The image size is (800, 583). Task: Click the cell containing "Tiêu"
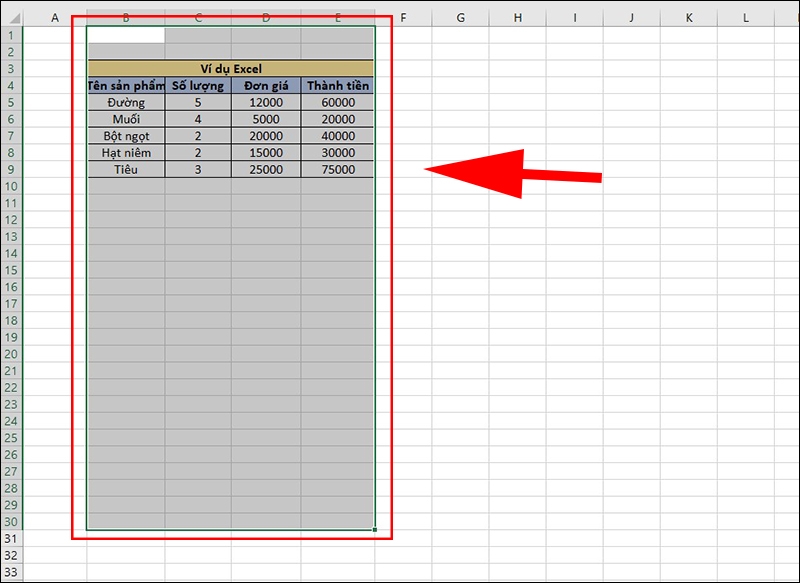[124, 169]
